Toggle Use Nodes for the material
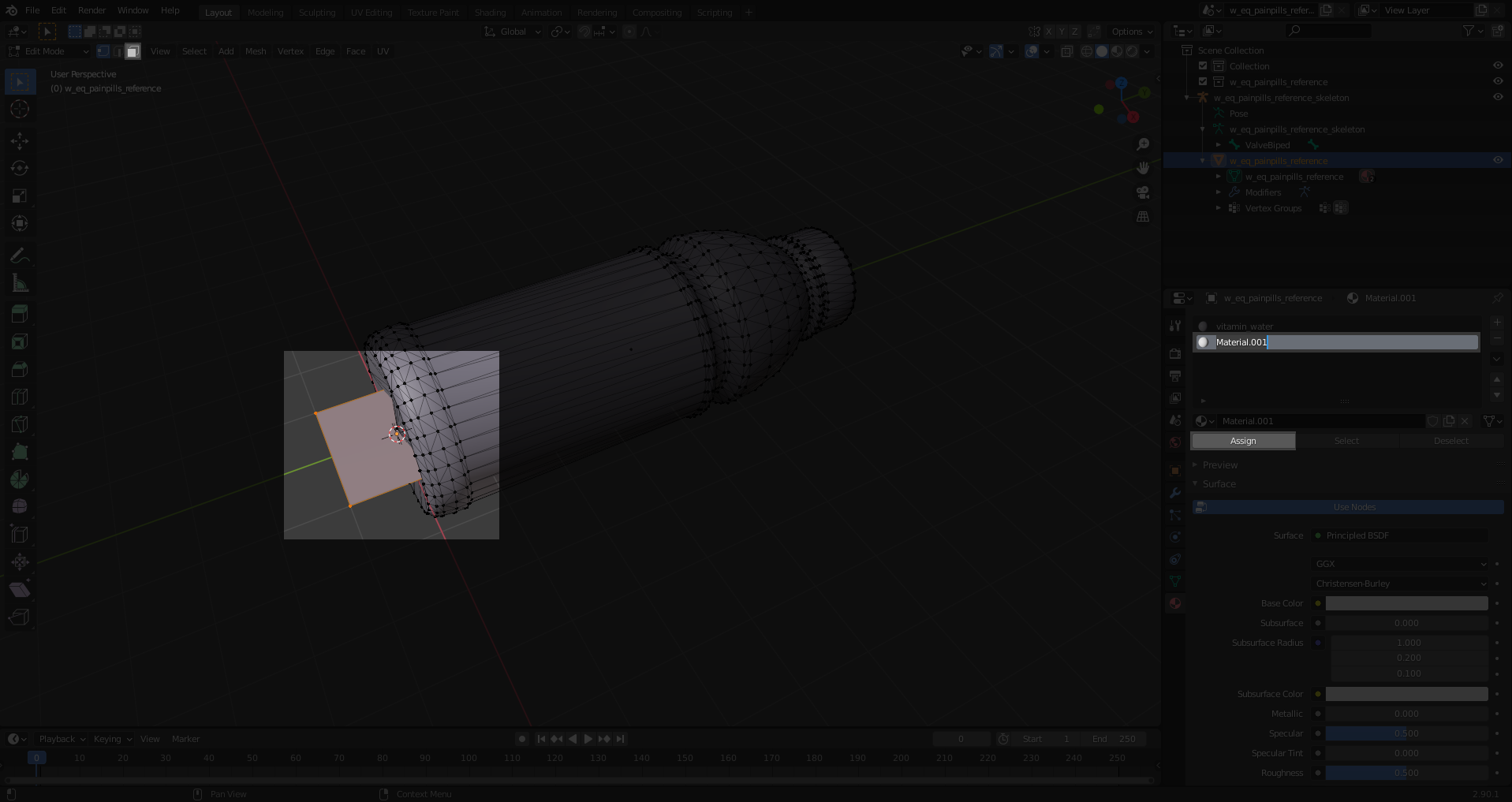 point(1348,507)
